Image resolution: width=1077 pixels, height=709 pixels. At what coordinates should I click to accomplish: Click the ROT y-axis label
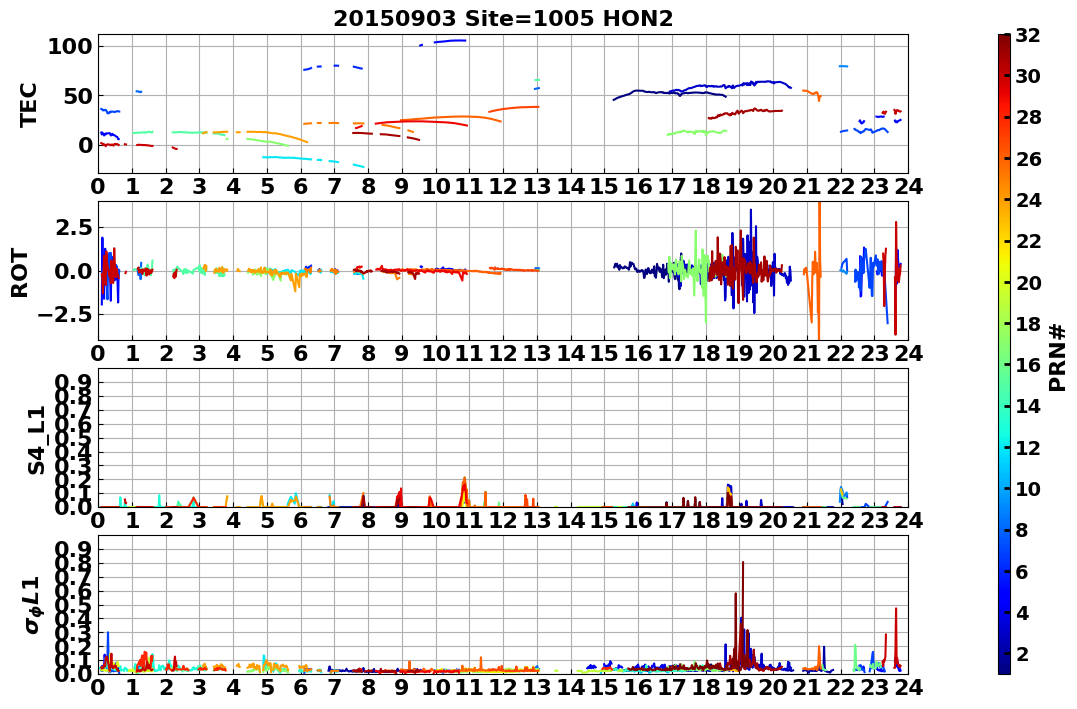(x=20, y=273)
